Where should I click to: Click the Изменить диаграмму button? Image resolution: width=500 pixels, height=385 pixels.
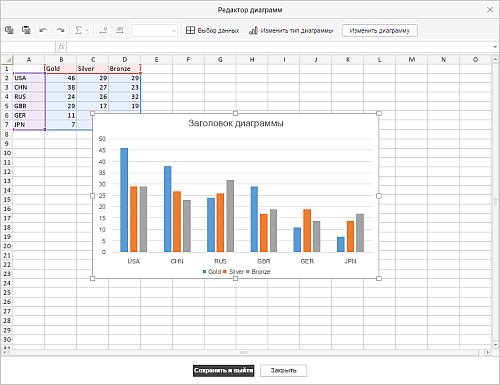(x=380, y=31)
